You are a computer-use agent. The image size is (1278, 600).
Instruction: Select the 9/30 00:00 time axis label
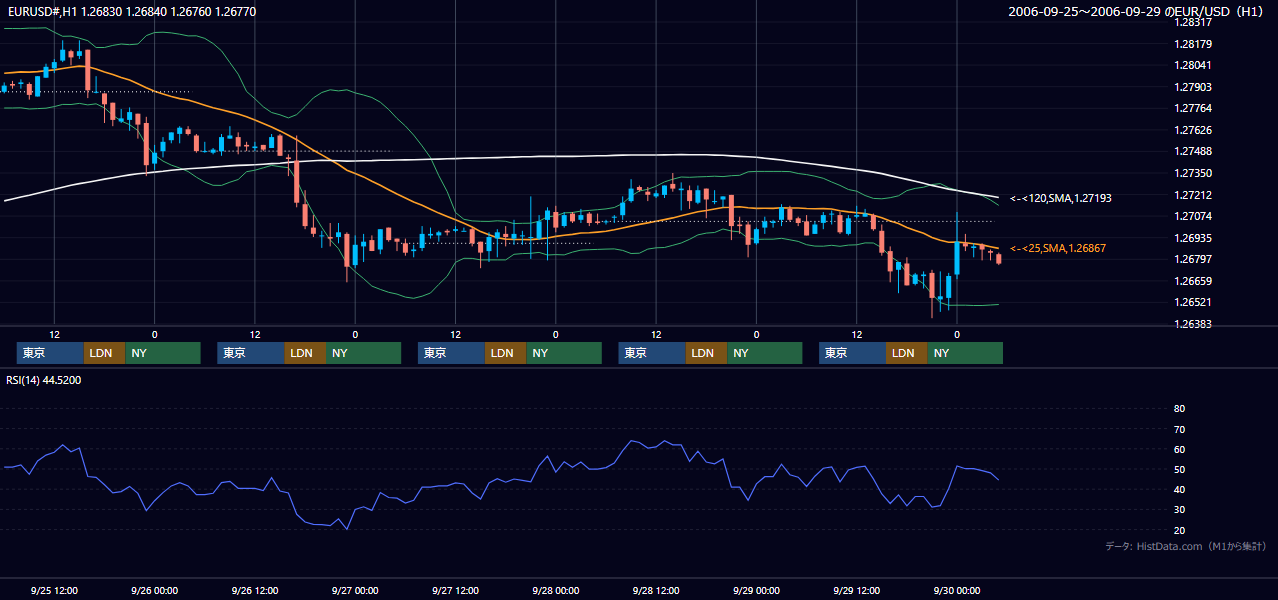tap(957, 590)
